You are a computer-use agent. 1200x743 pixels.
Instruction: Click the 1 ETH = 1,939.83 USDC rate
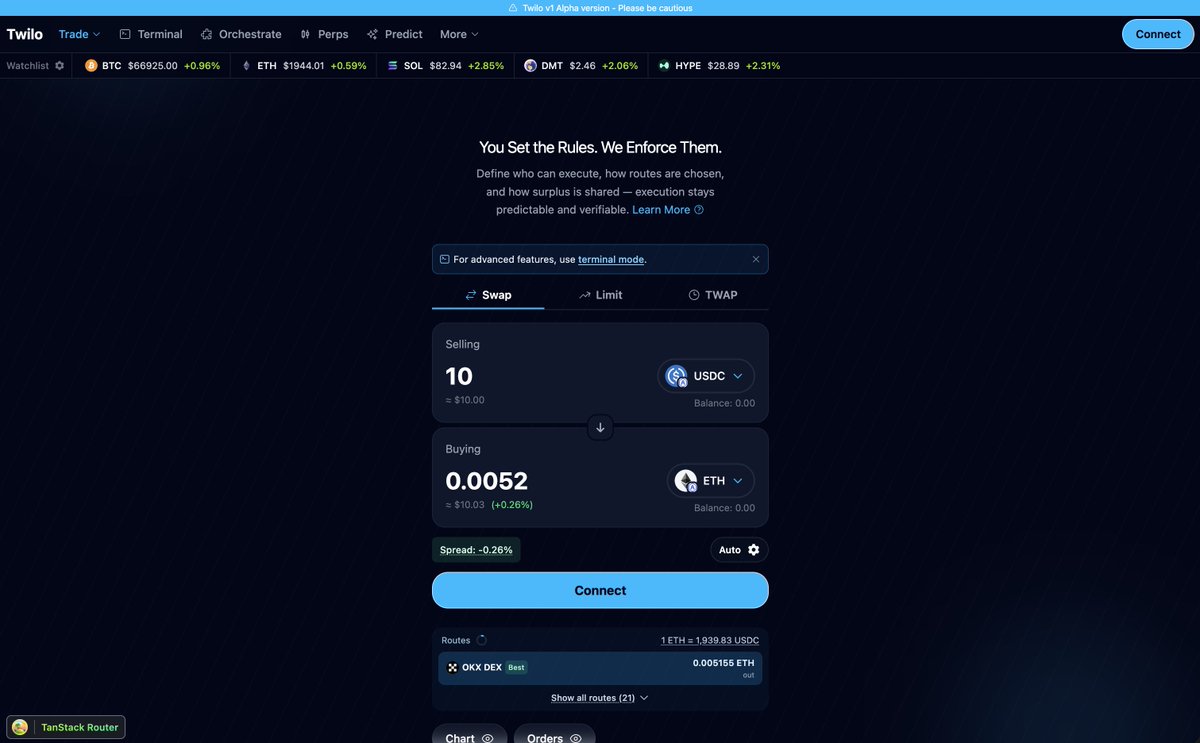point(710,640)
